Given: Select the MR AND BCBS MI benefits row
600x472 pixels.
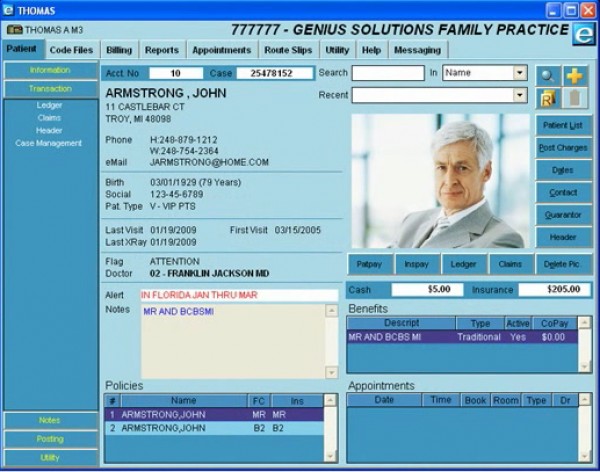Looking at the screenshot, I should (462, 337).
